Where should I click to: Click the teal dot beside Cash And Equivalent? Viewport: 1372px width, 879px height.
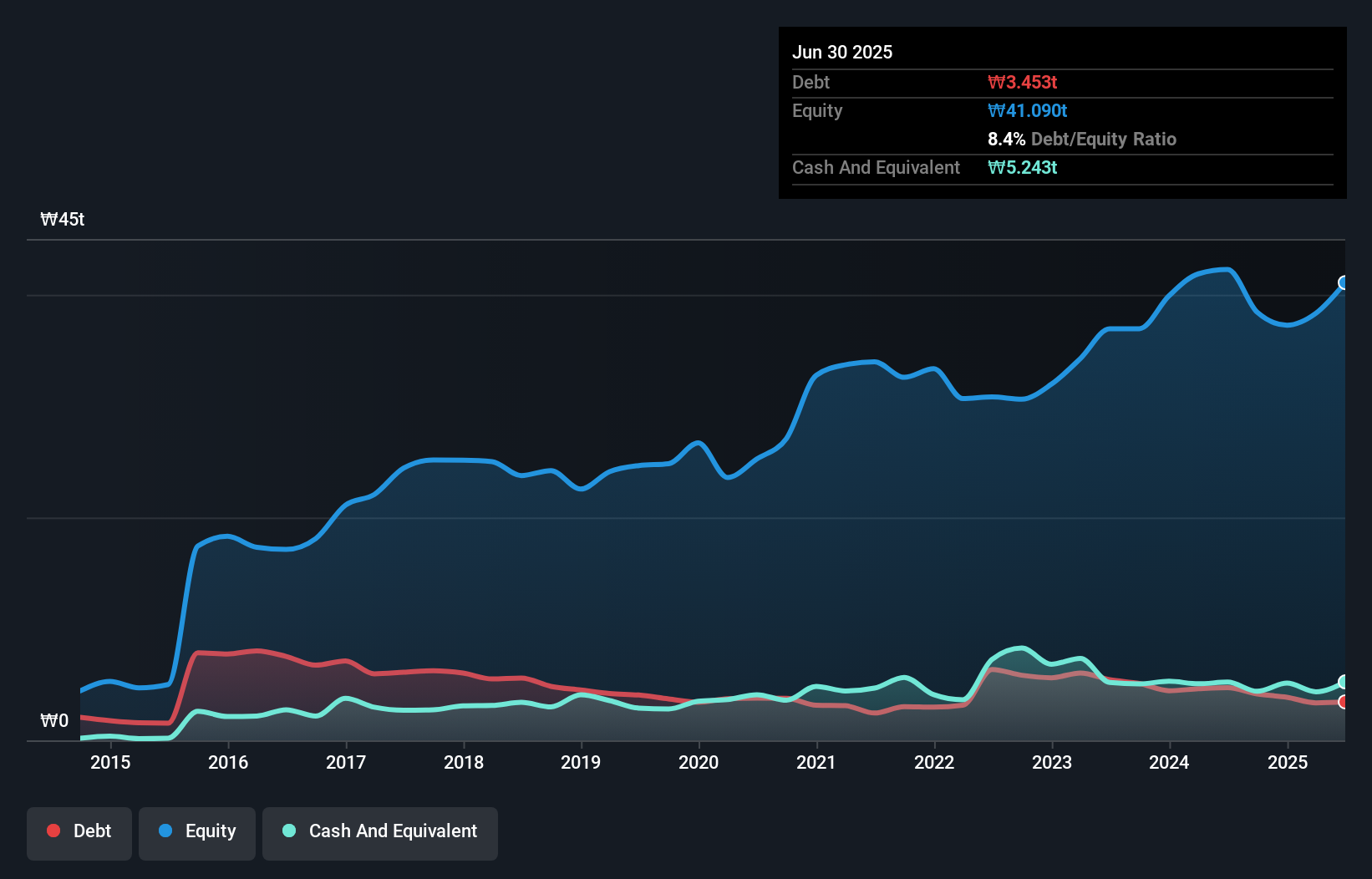[289, 831]
